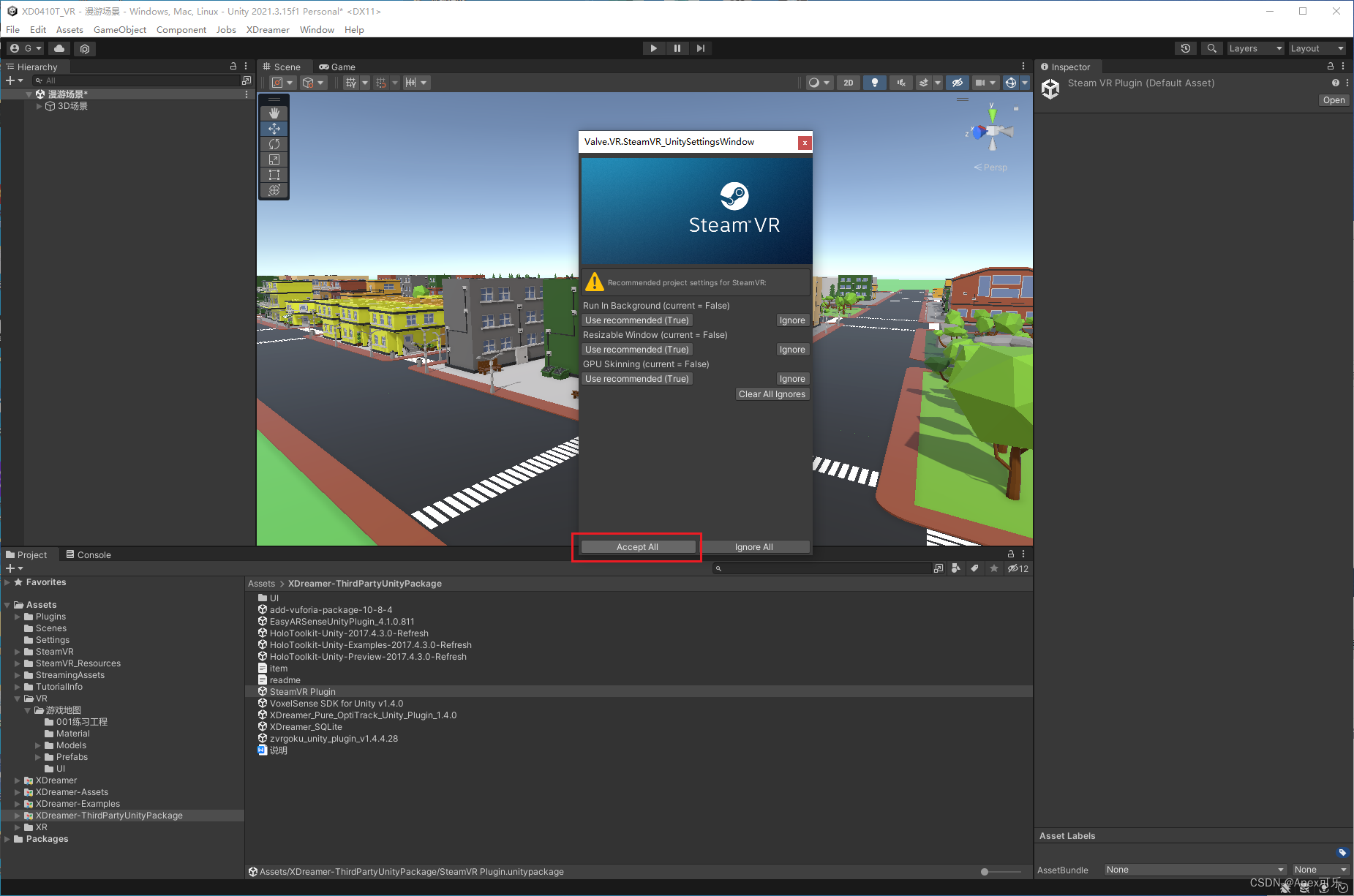Select the Transform tool
Viewport: 1354px width, 896px height.
[x=274, y=190]
